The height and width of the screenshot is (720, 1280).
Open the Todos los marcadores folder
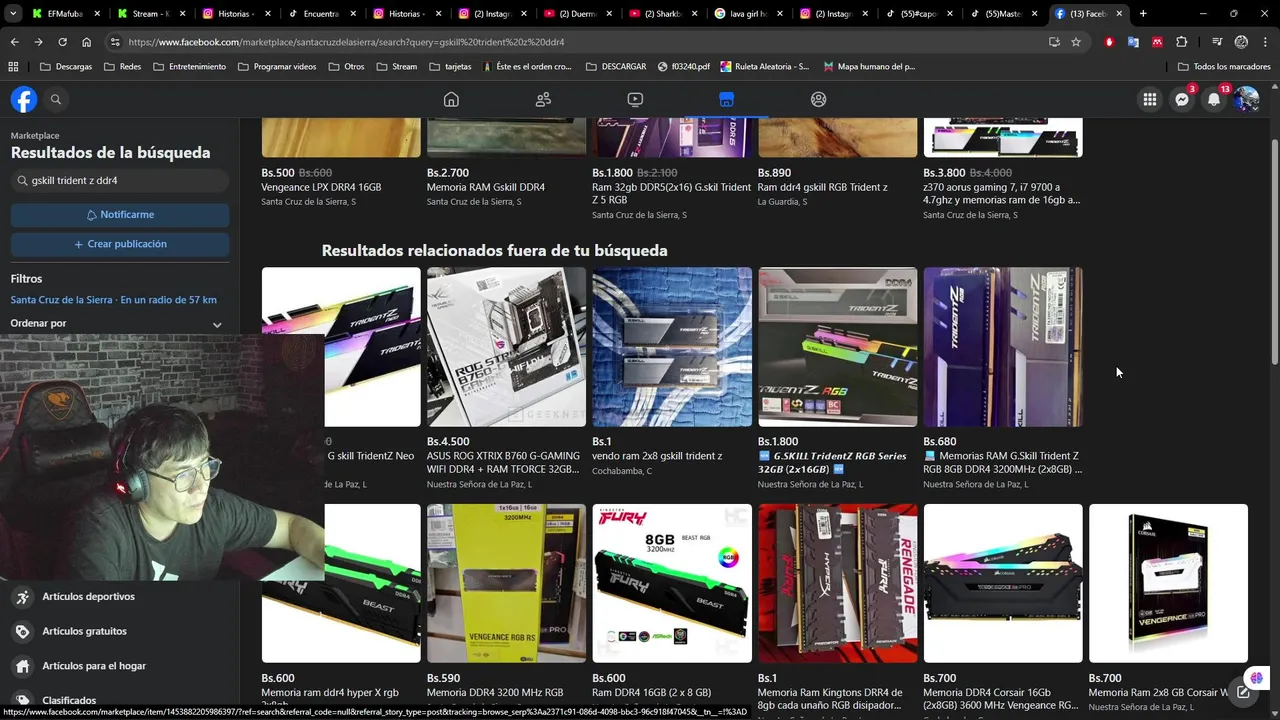coord(1224,66)
